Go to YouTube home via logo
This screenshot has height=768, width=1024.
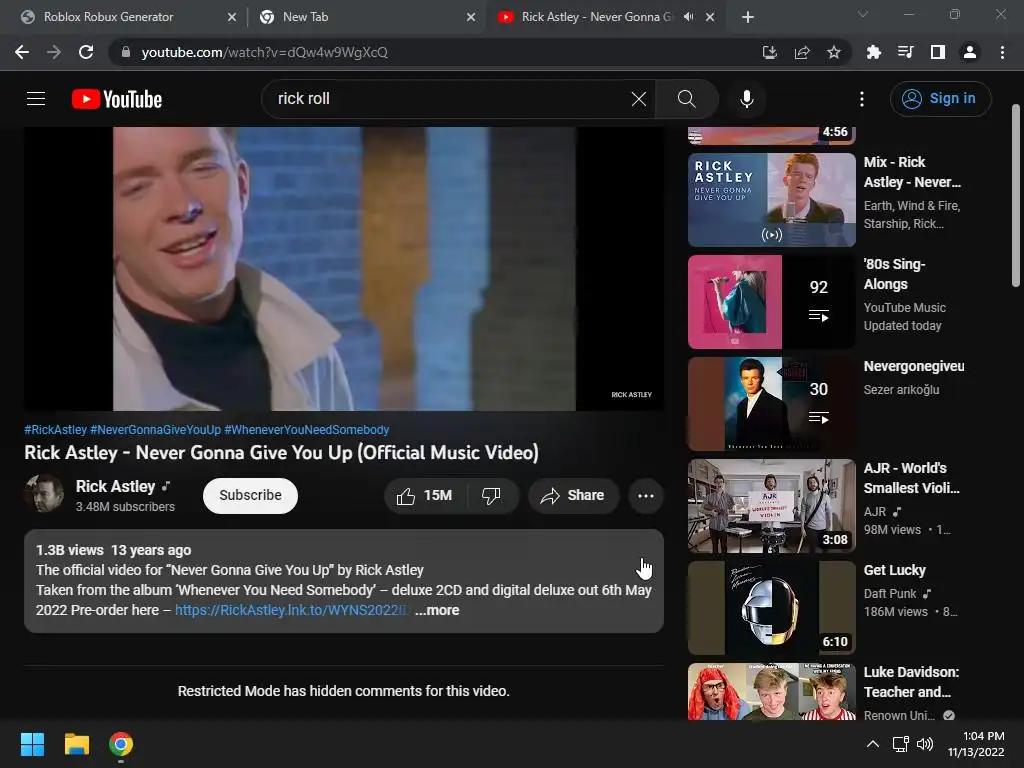tap(117, 99)
